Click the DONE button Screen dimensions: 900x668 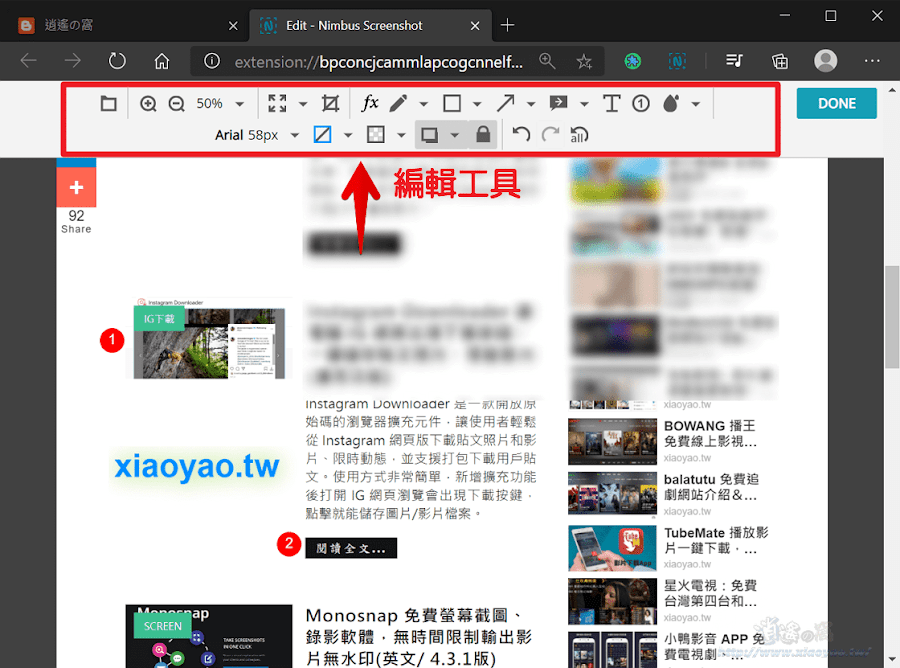(x=836, y=103)
